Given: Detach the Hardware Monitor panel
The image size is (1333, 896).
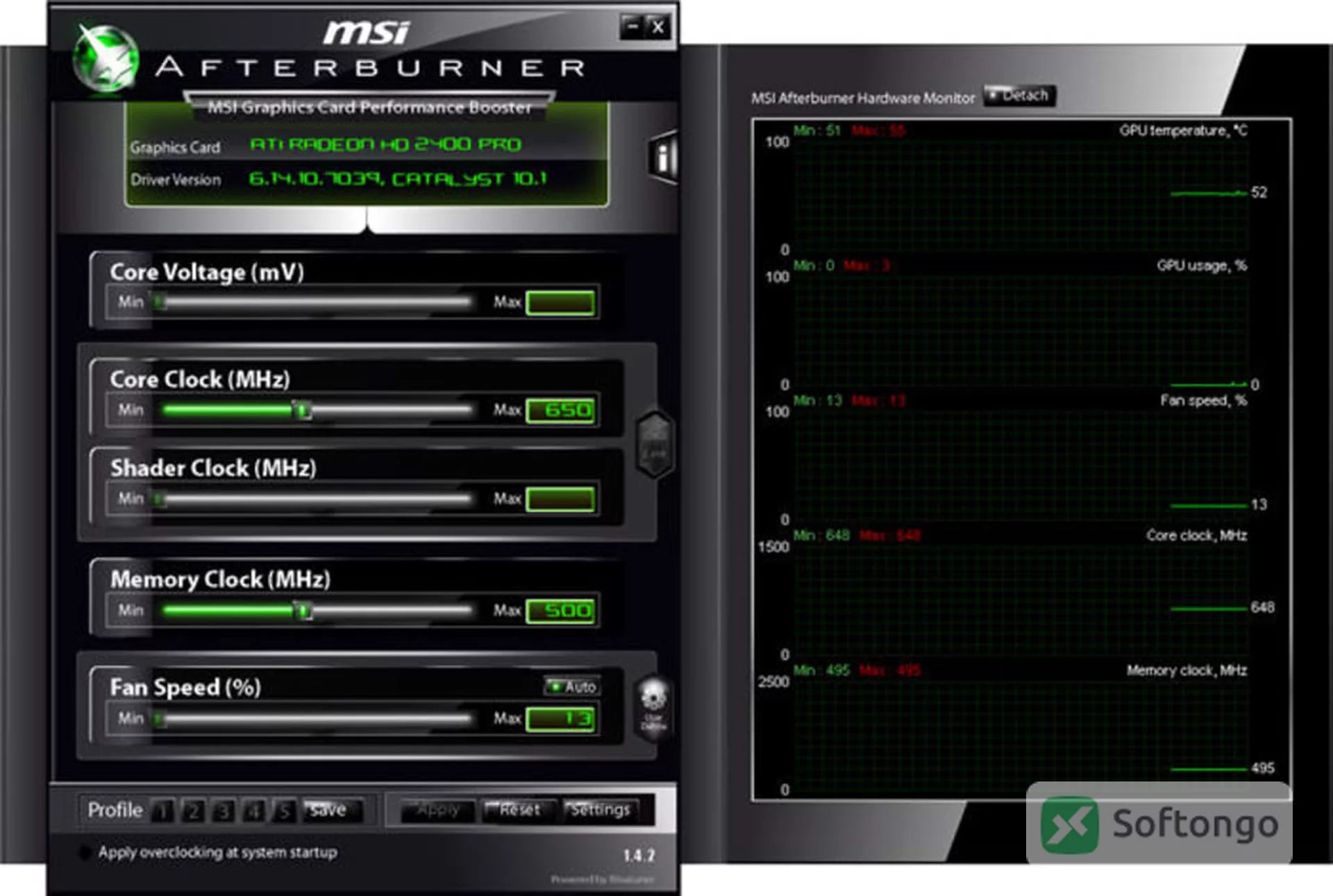Looking at the screenshot, I should coord(1019,95).
